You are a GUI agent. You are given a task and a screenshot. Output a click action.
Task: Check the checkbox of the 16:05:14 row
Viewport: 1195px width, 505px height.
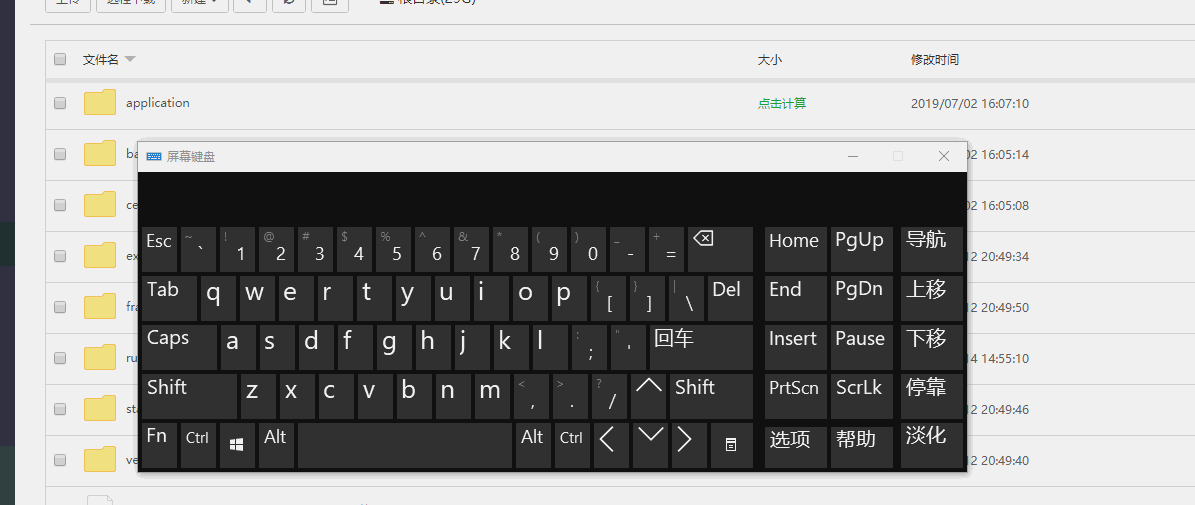coord(60,154)
